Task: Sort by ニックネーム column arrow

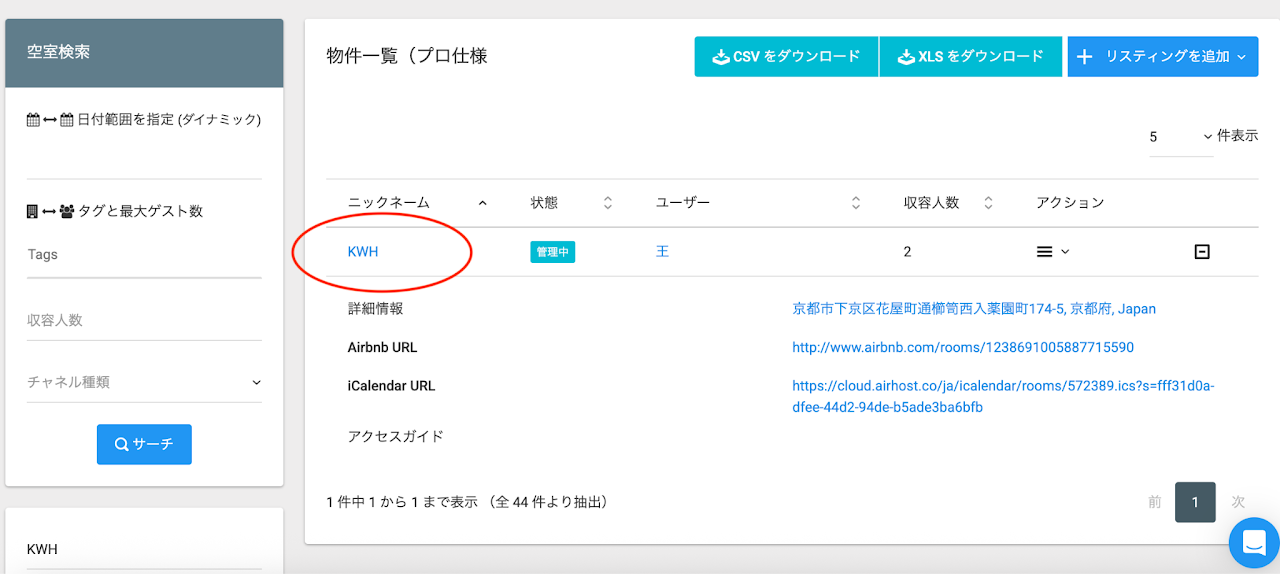Action: tap(483, 203)
